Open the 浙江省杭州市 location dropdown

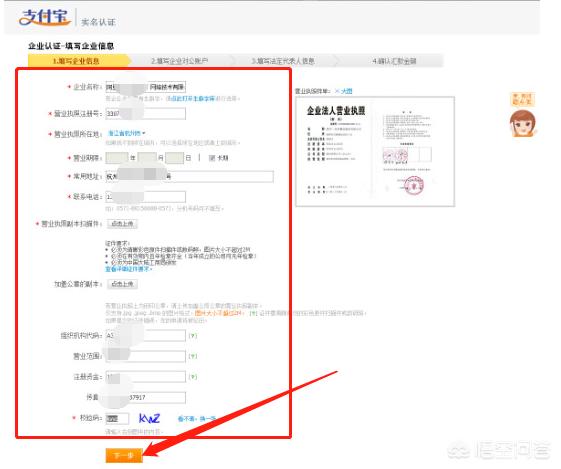127,133
